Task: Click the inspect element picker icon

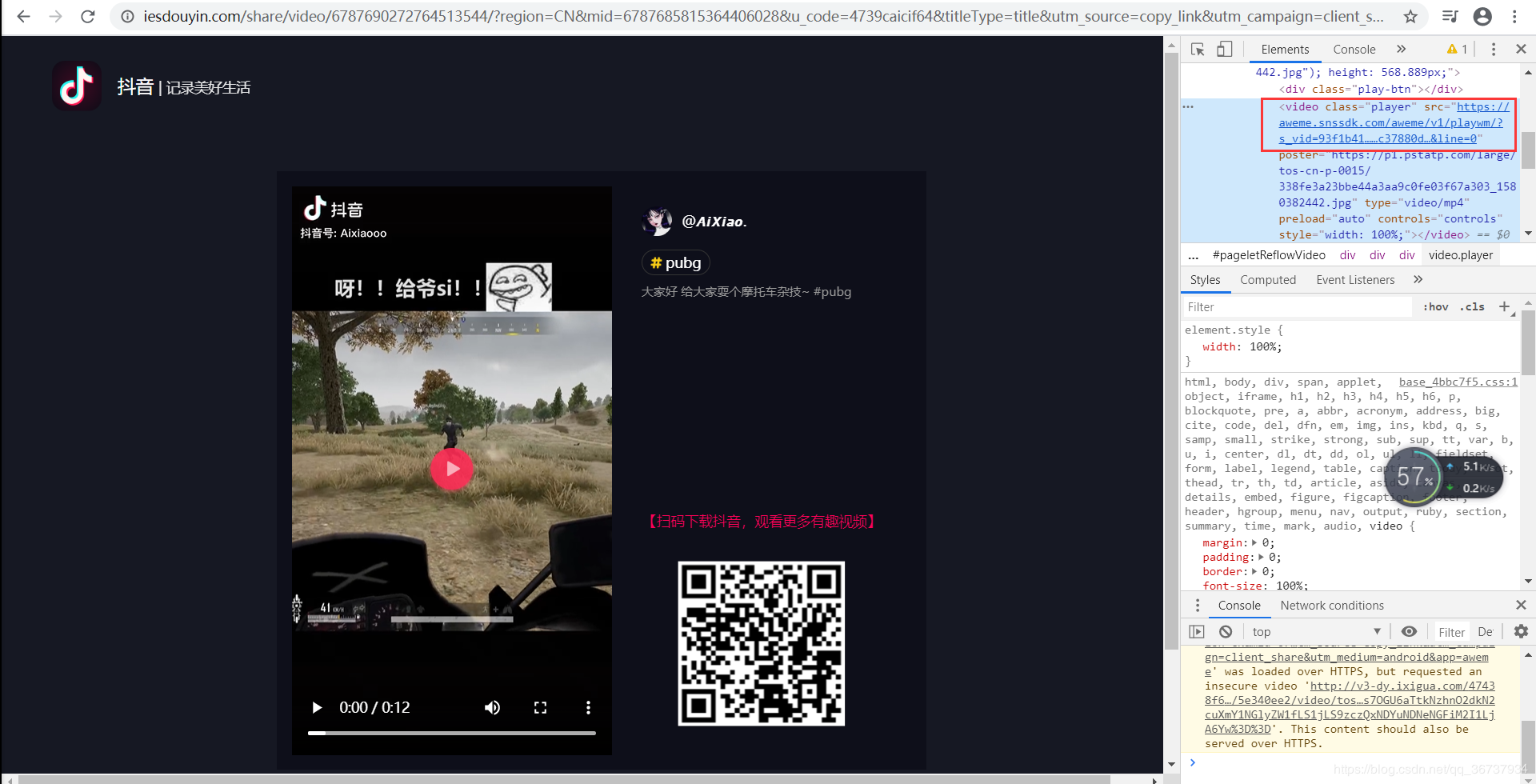Action: [x=1198, y=50]
